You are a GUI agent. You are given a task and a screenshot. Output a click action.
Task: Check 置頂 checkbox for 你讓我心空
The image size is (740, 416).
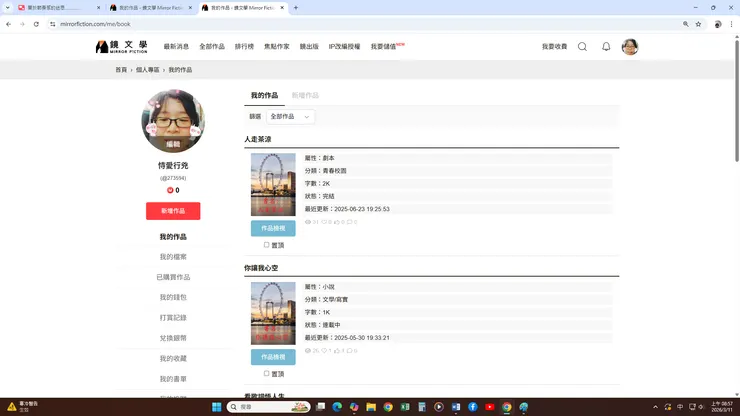click(267, 374)
